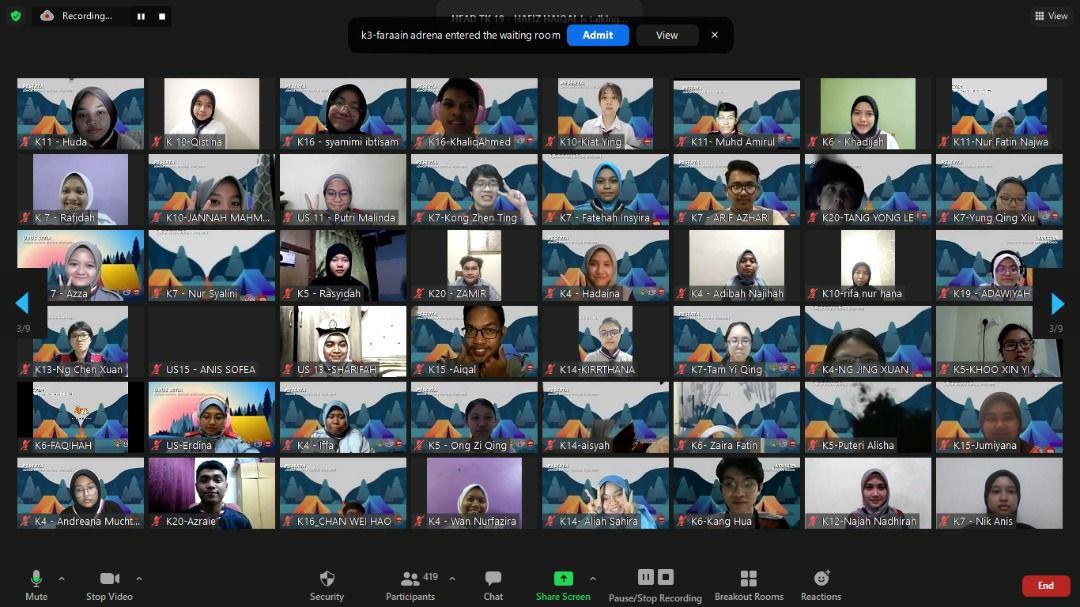The width and height of the screenshot is (1080, 607).
Task: Start Share Screen
Action: click(563, 584)
